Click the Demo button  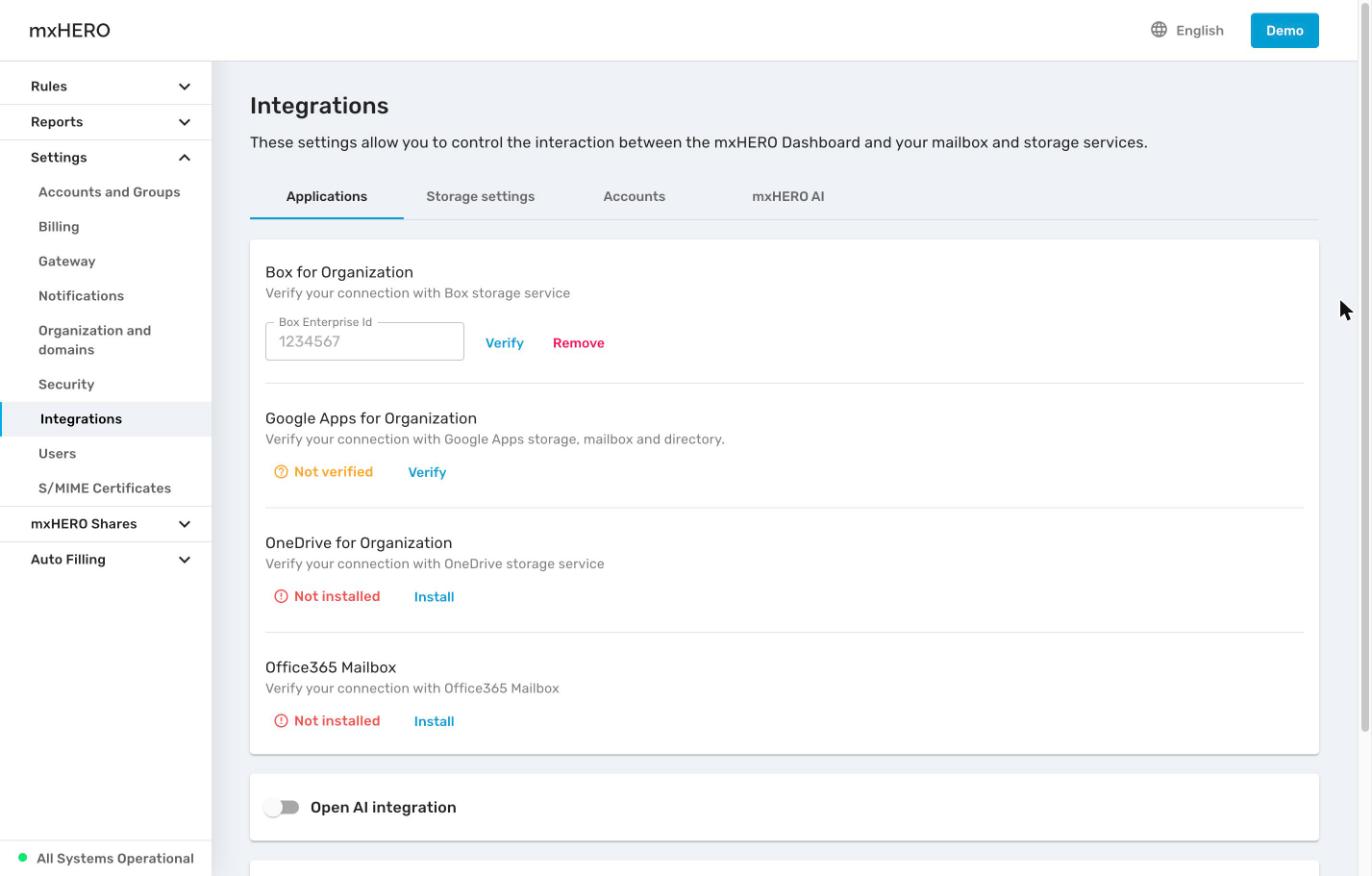tap(1285, 30)
